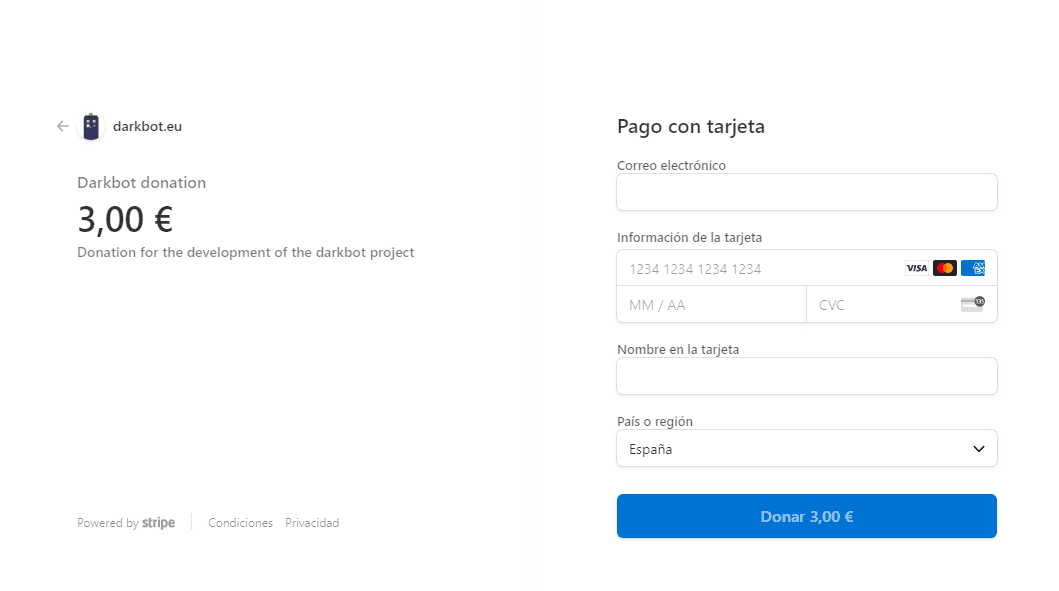Click the American Express logo

click(x=973, y=268)
